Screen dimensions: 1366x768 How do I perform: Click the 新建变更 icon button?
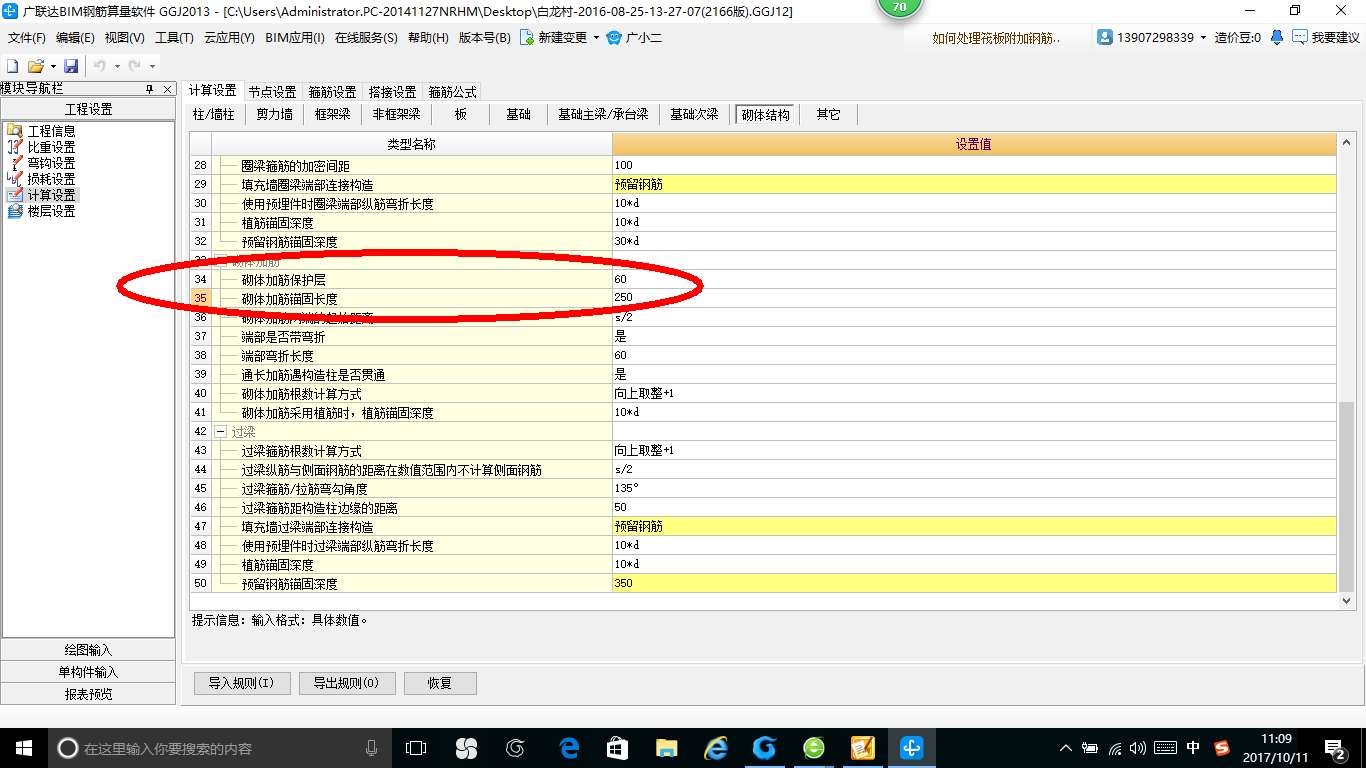coord(554,37)
